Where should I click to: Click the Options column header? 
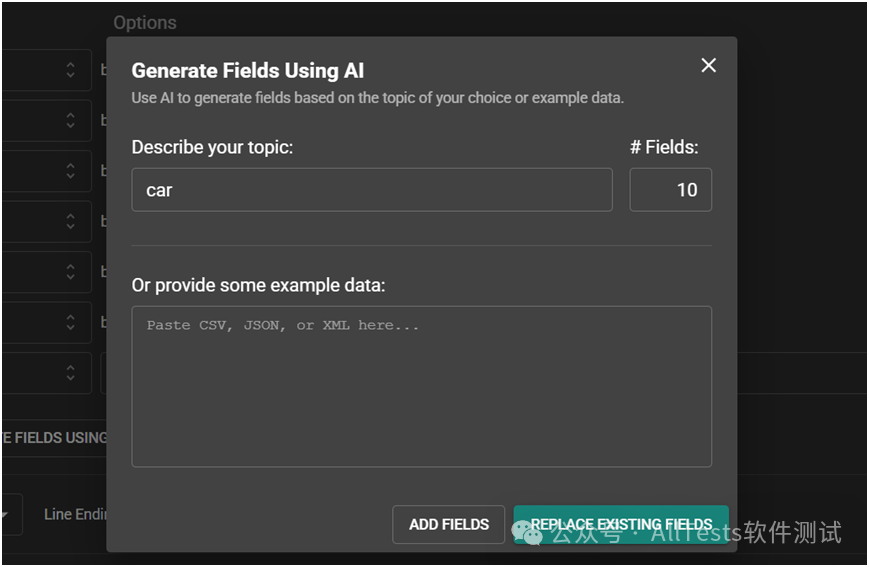click(144, 22)
